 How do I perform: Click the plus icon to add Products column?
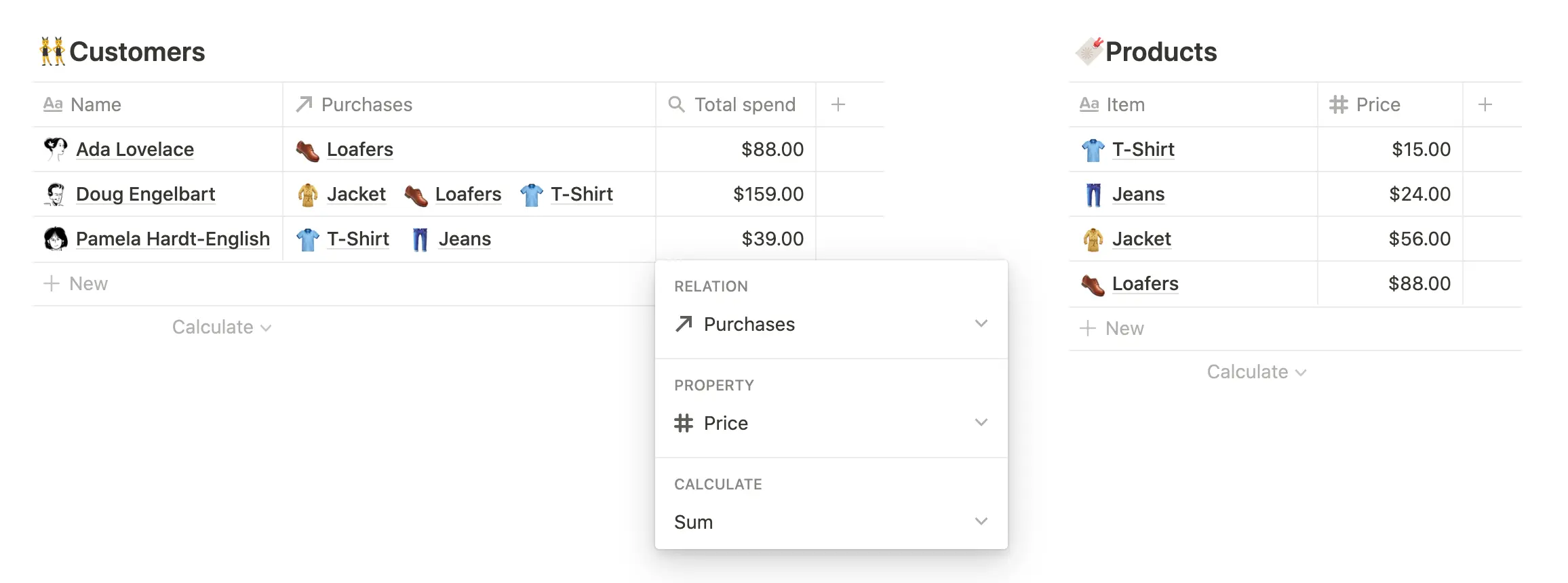(1485, 104)
